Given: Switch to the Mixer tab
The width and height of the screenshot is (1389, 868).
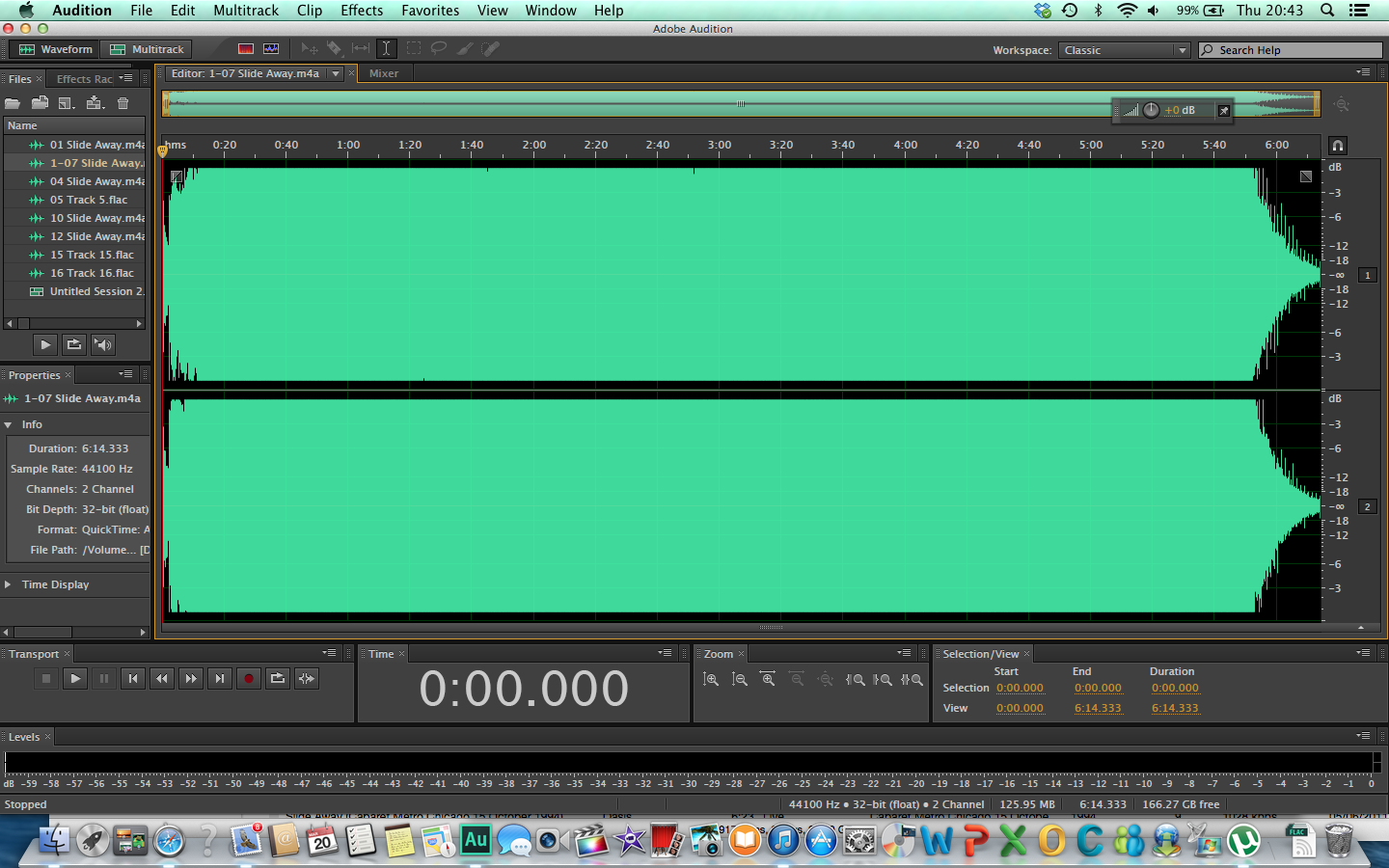Looking at the screenshot, I should click(x=384, y=73).
